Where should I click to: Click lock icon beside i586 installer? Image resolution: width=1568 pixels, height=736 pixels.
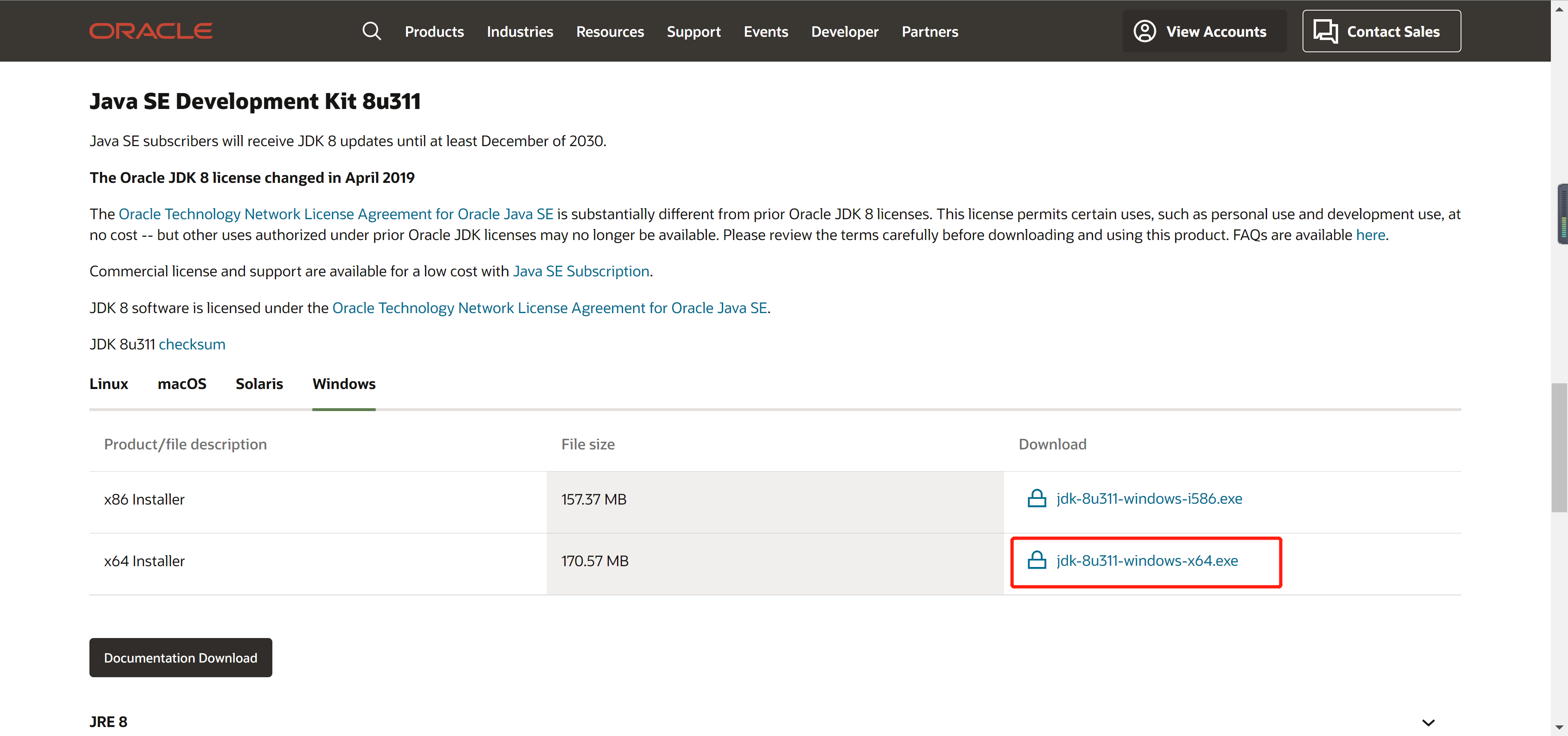(1037, 499)
